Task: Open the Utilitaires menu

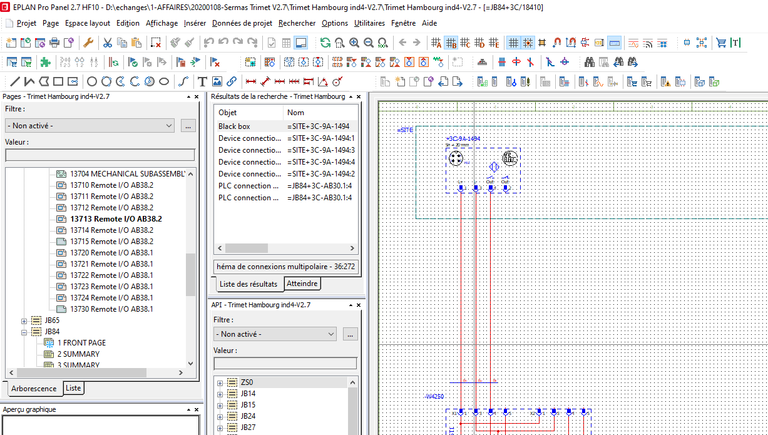Action: click(369, 23)
